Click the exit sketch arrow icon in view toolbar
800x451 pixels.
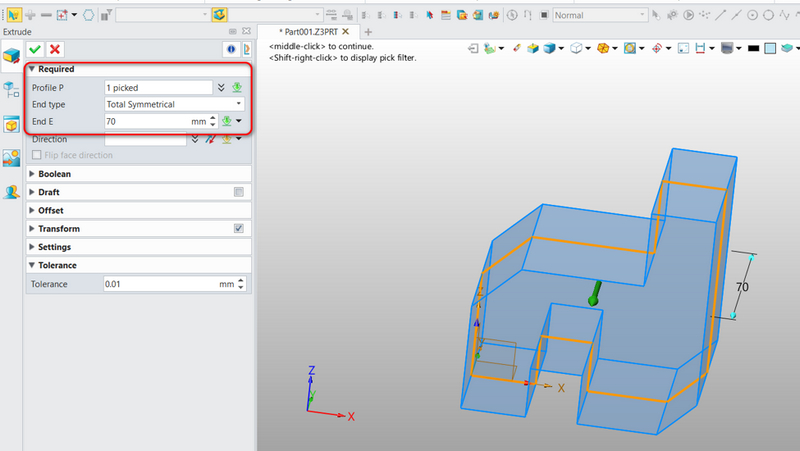(x=473, y=48)
